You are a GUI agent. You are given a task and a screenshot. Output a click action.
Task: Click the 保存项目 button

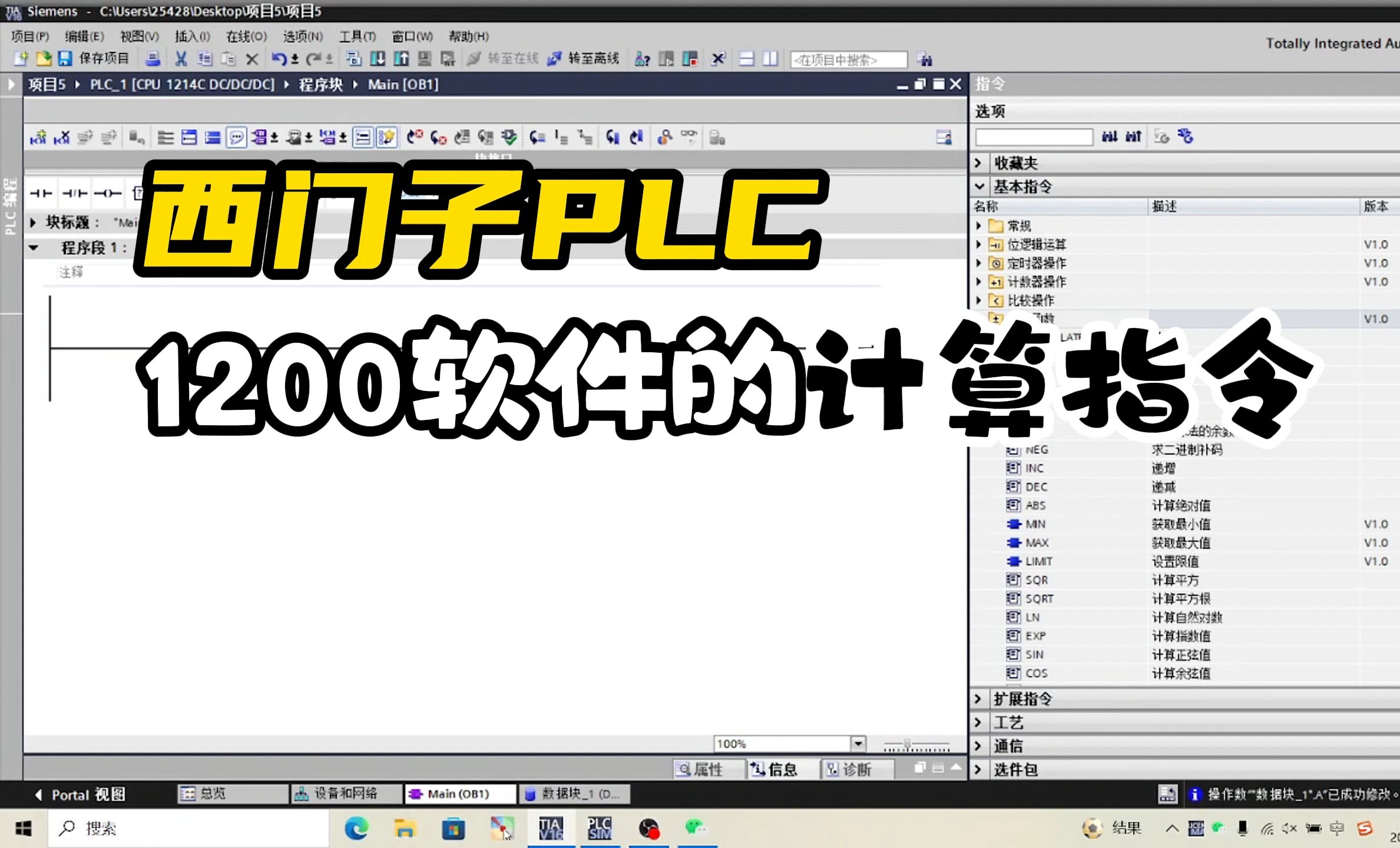[x=94, y=58]
